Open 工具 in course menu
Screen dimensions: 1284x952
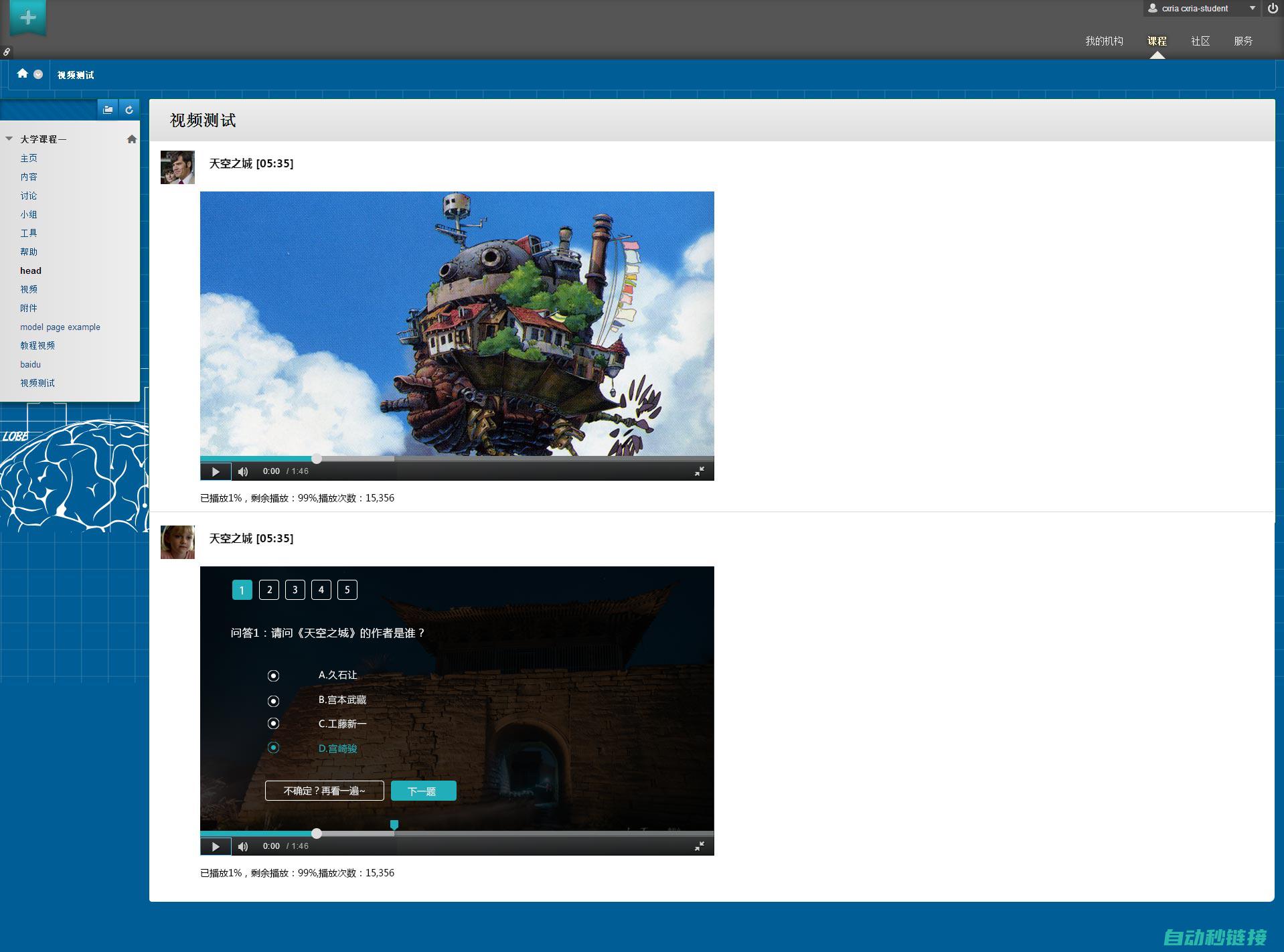[29, 233]
